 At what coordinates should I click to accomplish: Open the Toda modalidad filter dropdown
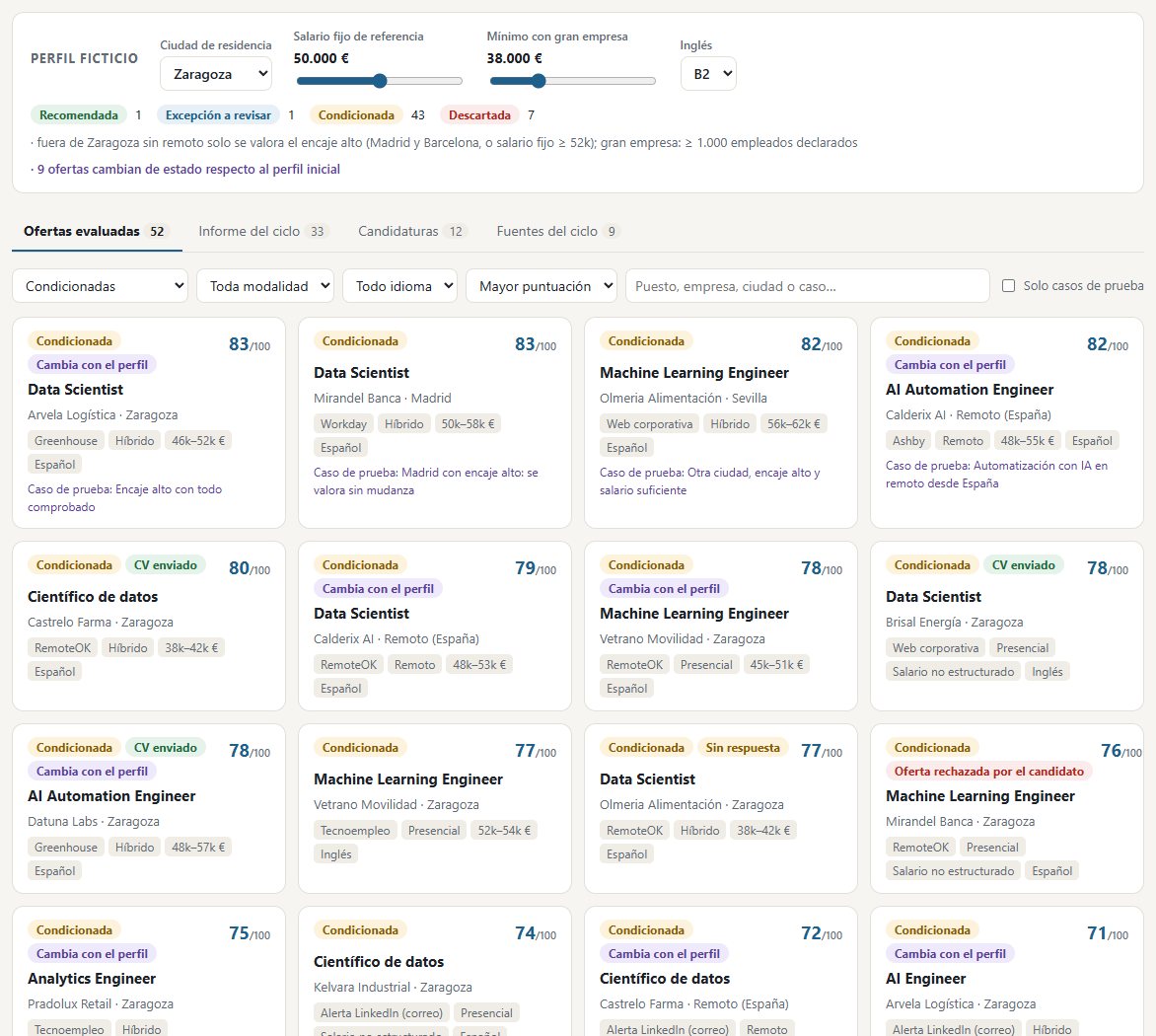[264, 286]
